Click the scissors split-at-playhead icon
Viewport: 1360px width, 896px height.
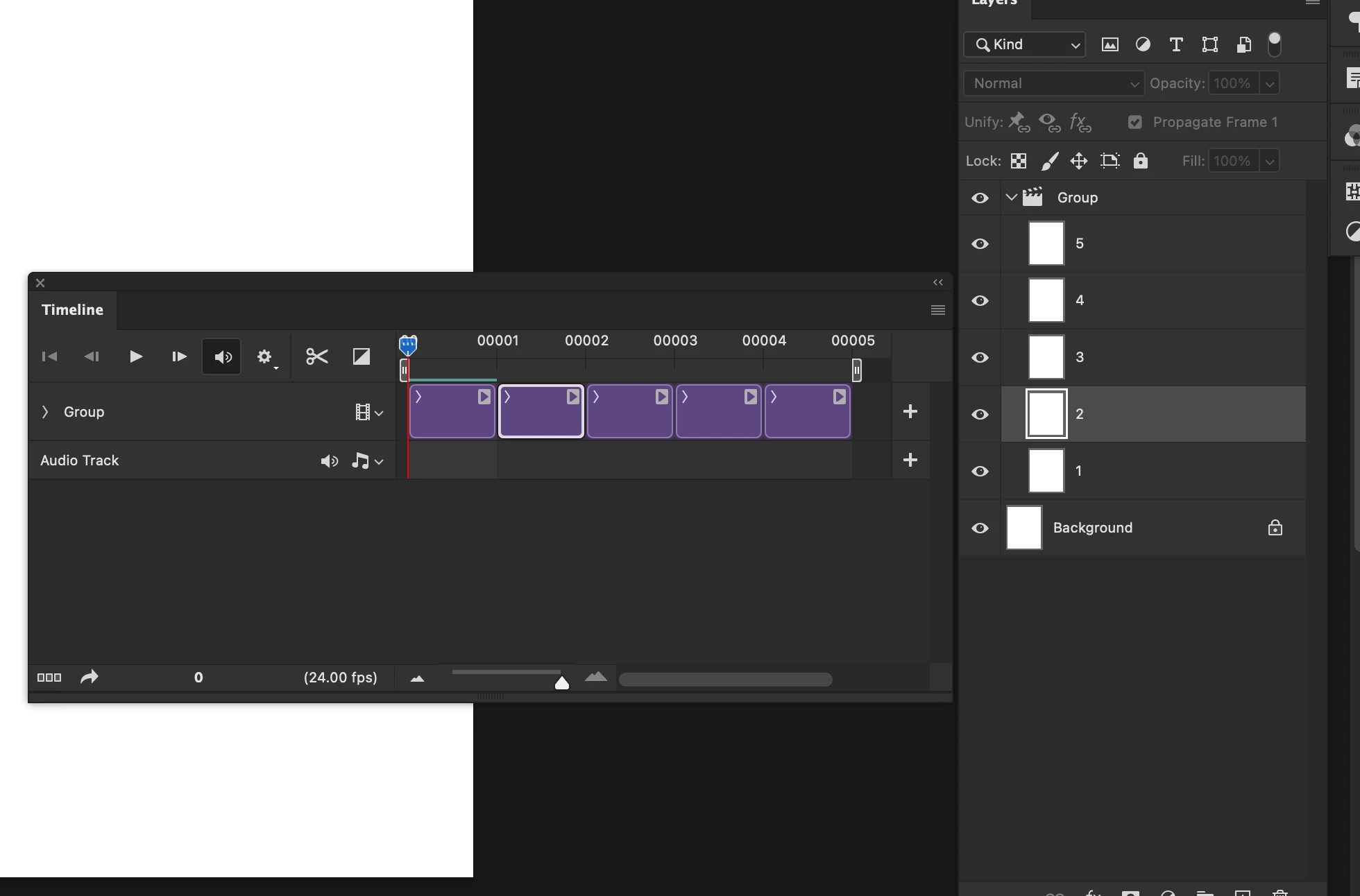[317, 356]
